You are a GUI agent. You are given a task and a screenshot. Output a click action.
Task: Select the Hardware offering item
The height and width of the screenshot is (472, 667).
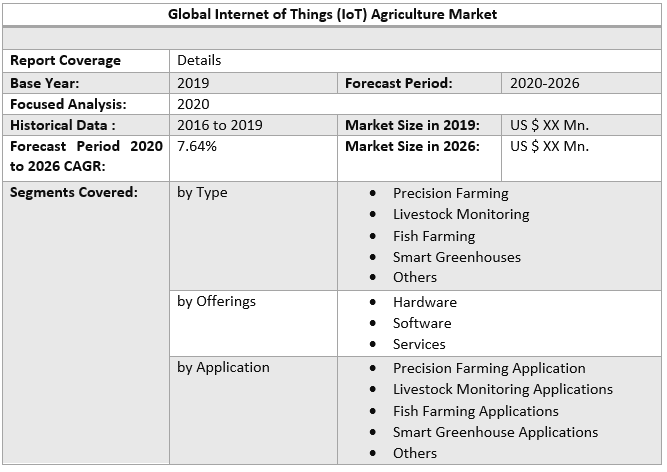pos(424,302)
